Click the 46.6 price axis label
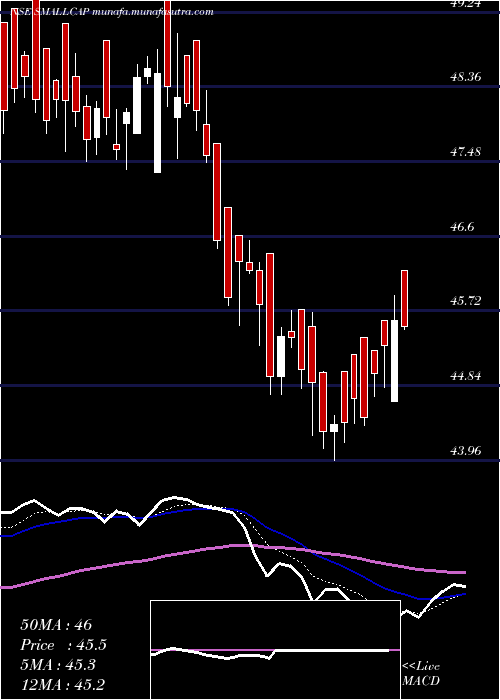Screen dimensions: 500x700 click(x=462, y=227)
